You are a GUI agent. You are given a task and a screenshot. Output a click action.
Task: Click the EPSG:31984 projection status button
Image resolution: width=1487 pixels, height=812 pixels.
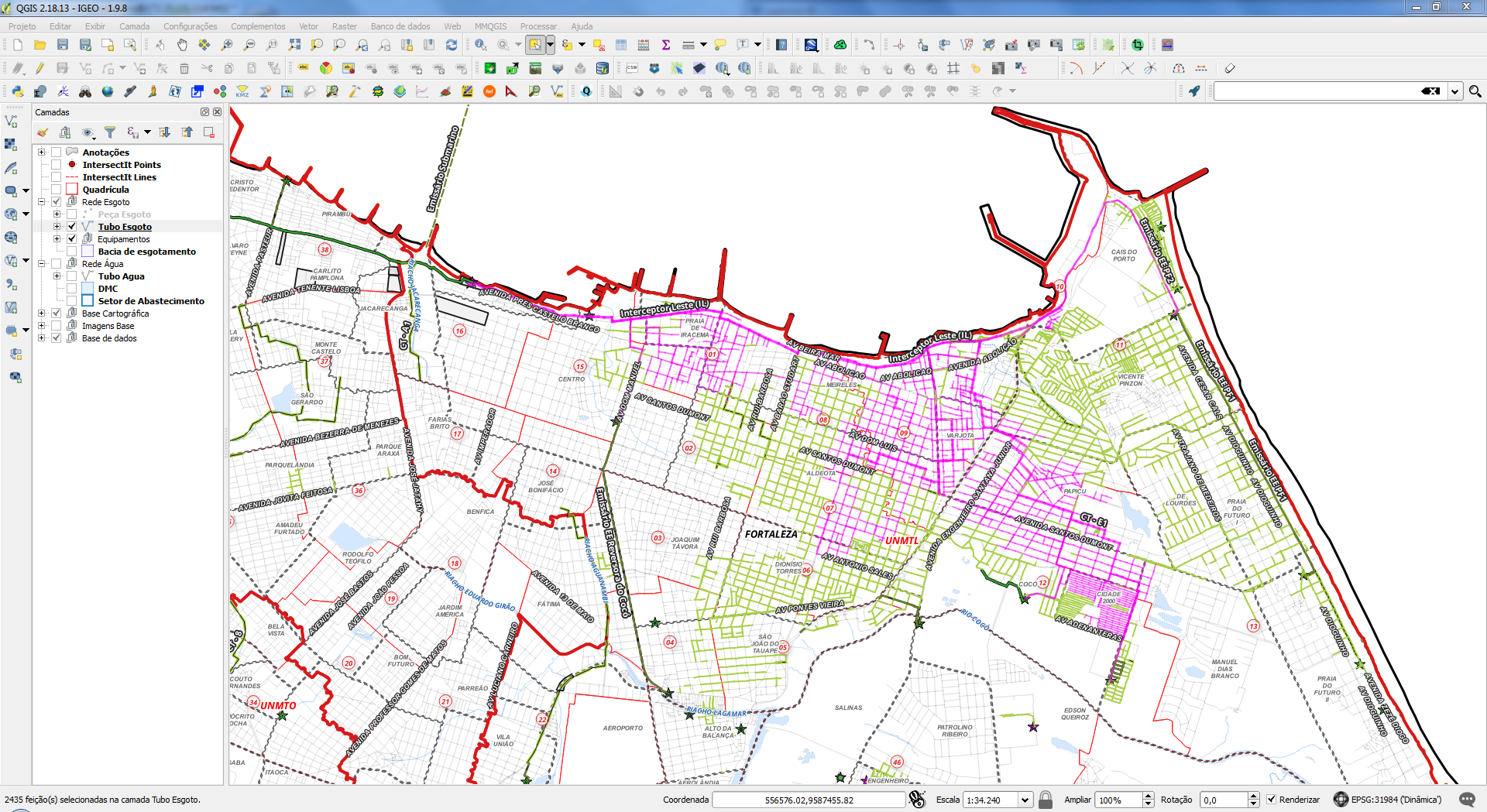(x=1388, y=800)
